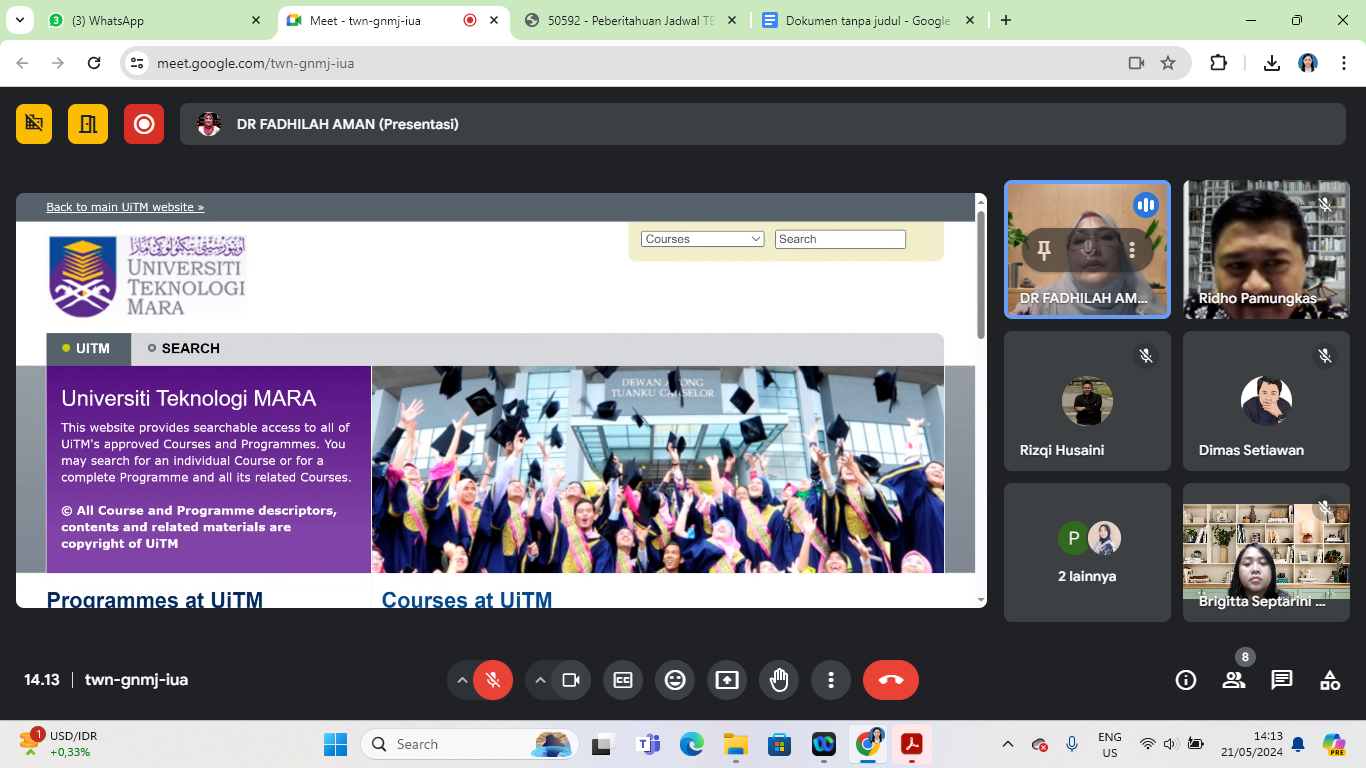Select the SEARCH tab on presented page

(x=184, y=348)
